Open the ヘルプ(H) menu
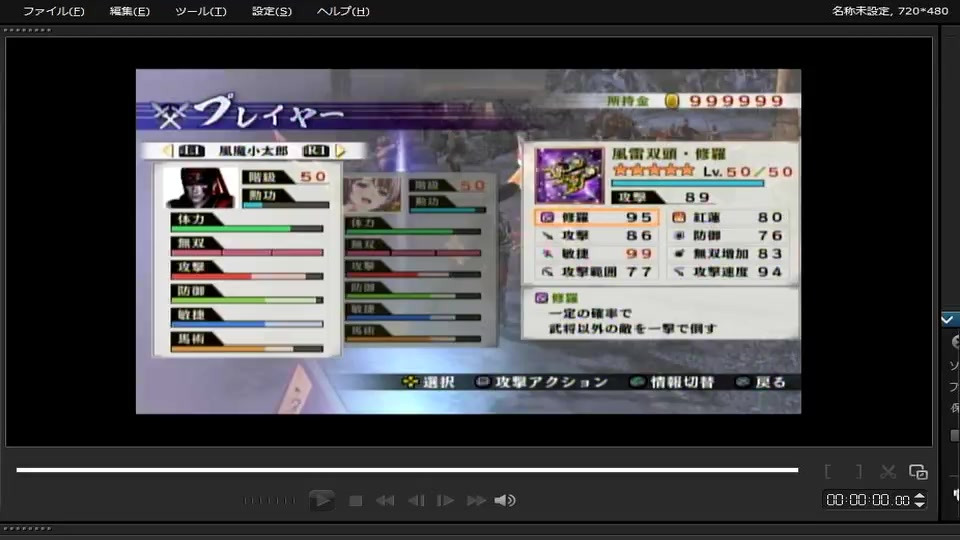The image size is (960, 540). point(343,11)
